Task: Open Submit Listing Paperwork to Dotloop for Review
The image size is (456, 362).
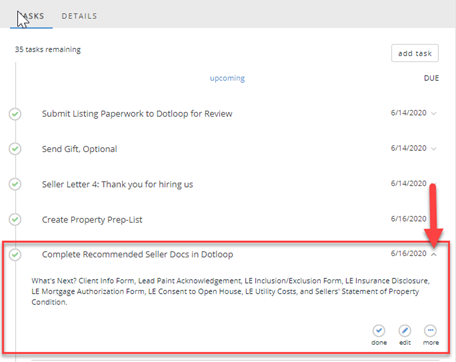Action: click(x=137, y=114)
